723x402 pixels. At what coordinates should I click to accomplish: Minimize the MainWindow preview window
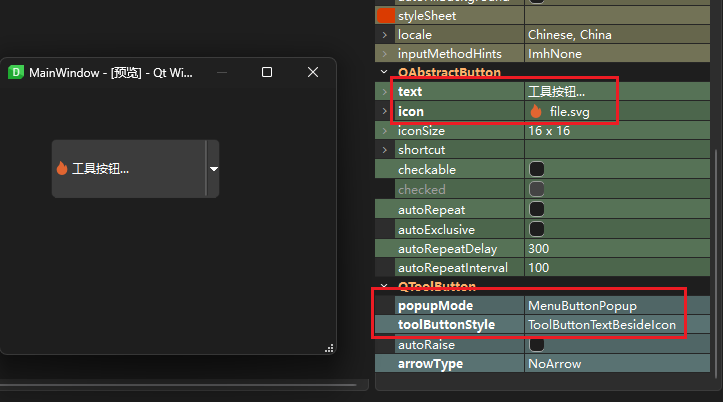tap(221, 72)
